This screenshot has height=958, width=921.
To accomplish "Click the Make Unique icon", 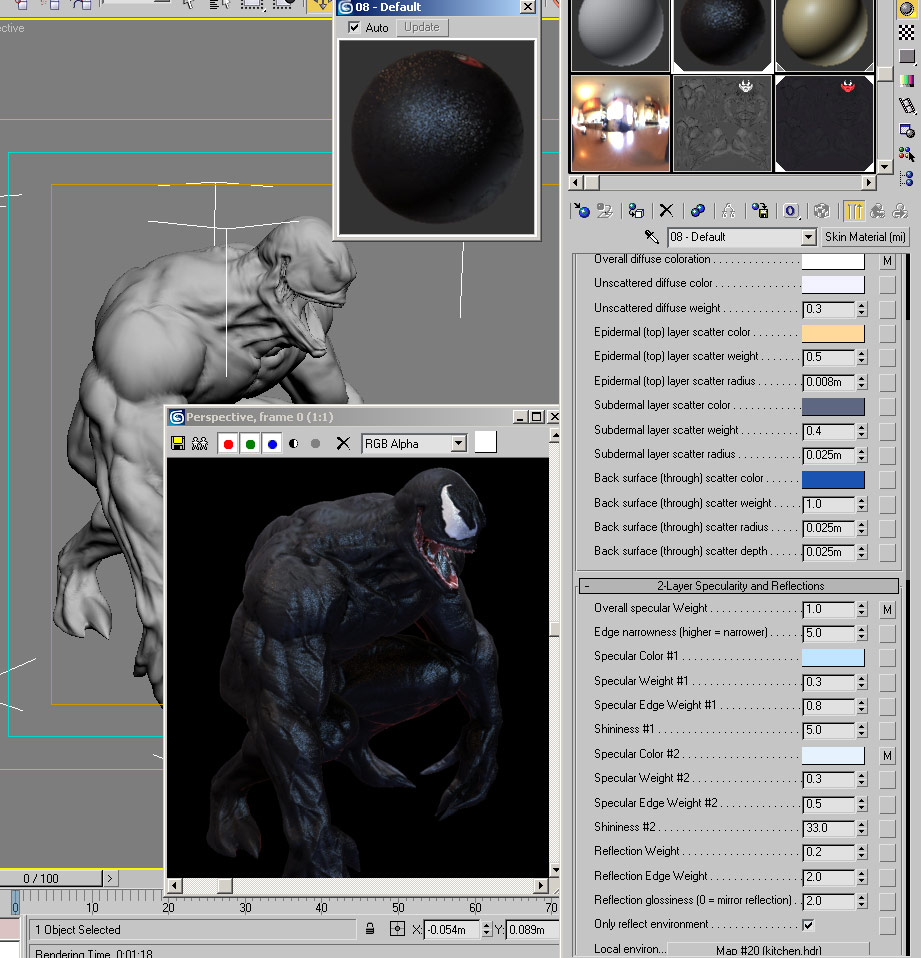I will tap(728, 211).
